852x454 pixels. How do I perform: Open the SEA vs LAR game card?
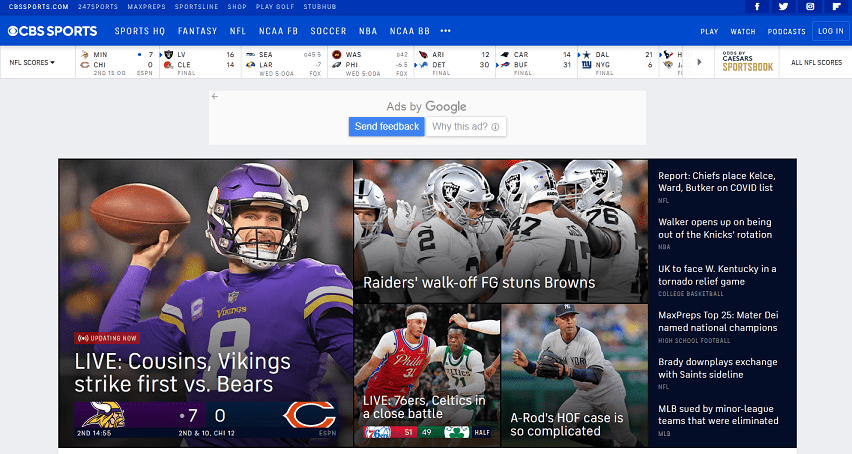tap(284, 62)
